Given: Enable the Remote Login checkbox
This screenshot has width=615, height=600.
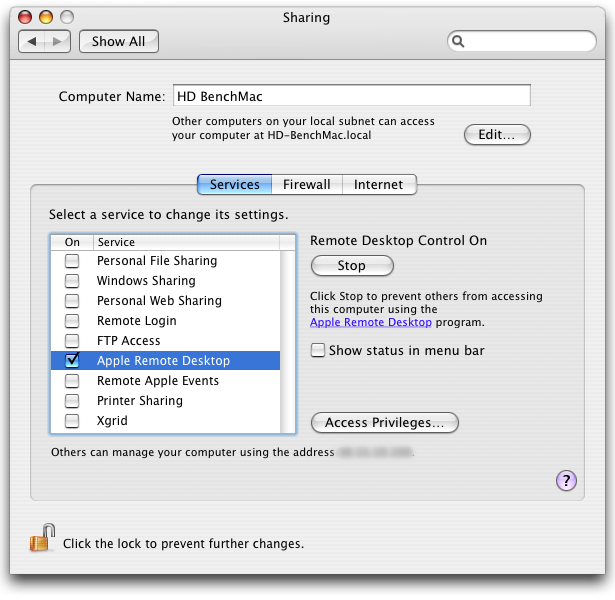Looking at the screenshot, I should 72,321.
